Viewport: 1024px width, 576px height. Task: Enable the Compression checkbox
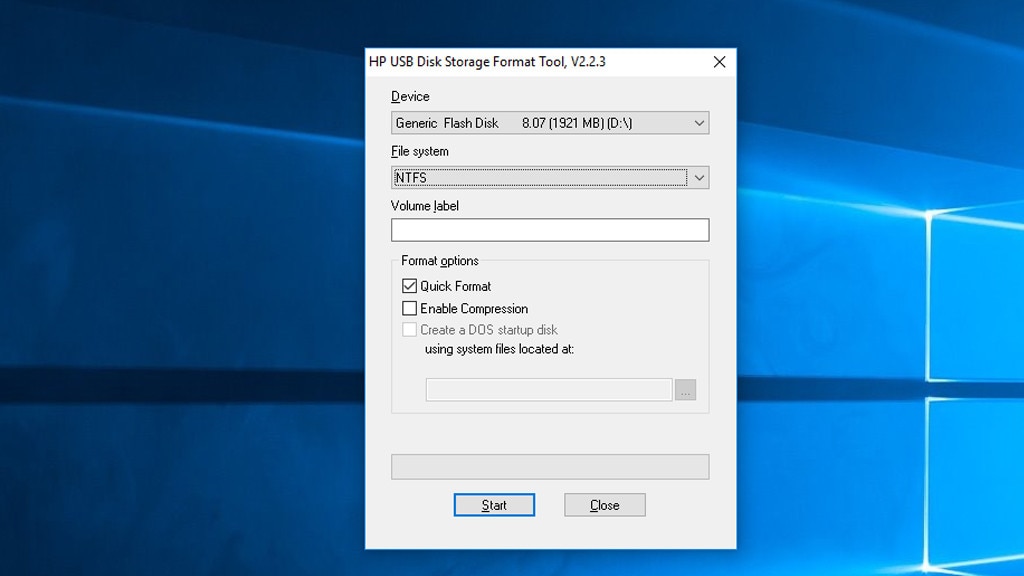point(409,308)
